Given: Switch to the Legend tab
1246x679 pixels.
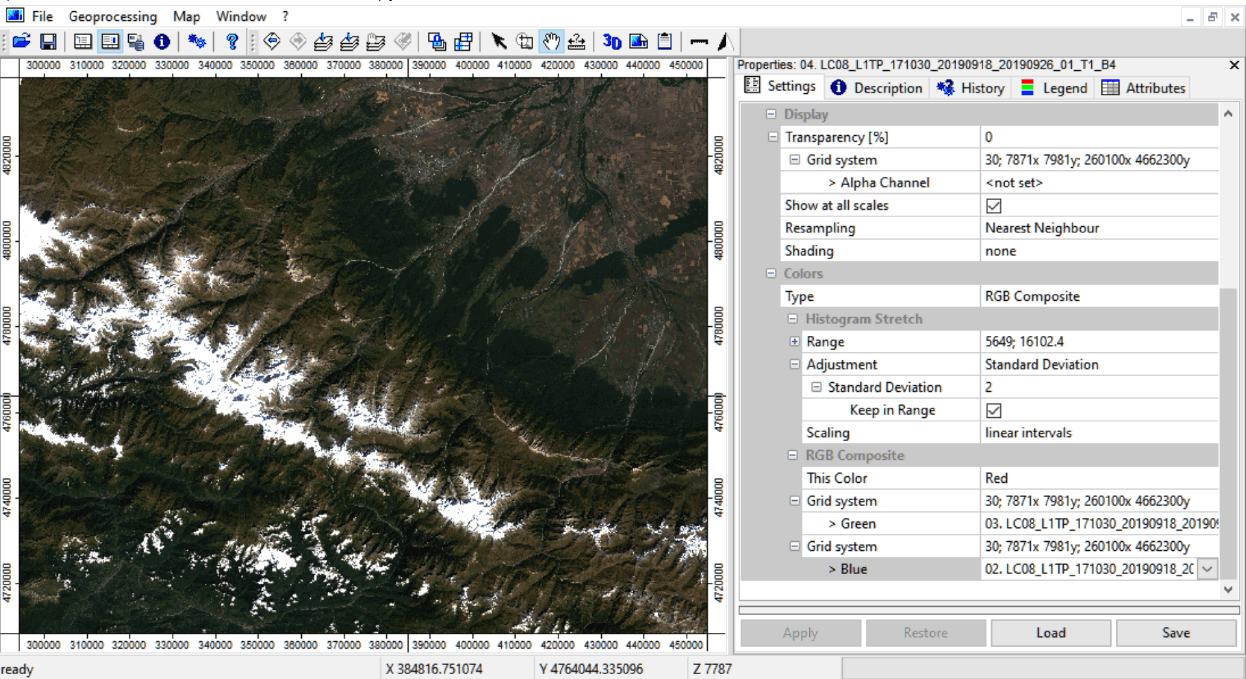Looking at the screenshot, I should tap(1053, 88).
